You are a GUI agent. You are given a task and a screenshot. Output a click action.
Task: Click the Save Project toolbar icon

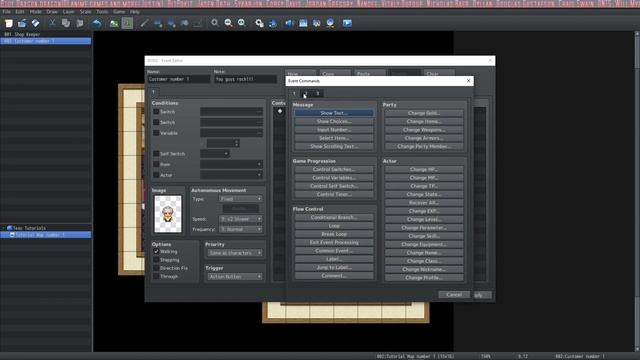point(36,23)
